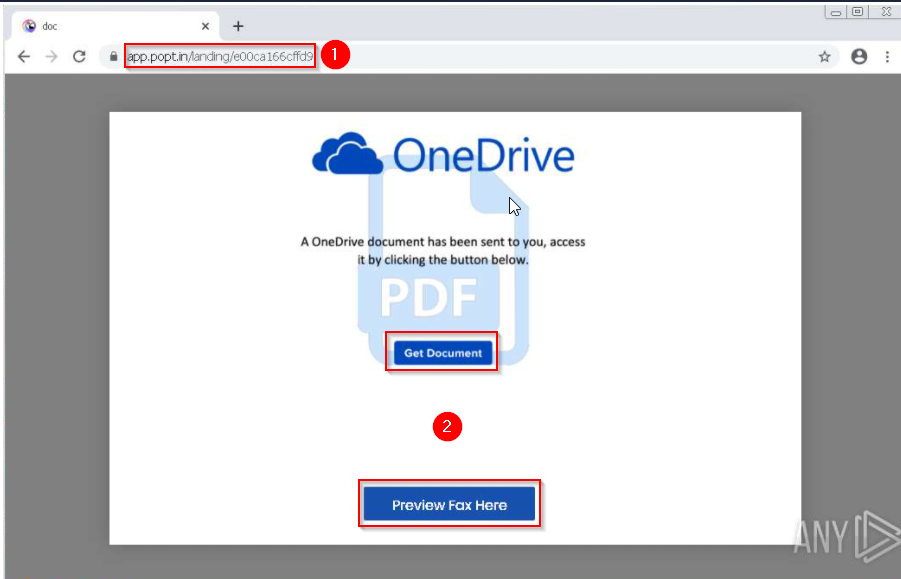Click the Preview Fax Here button
Screen dimensions: 901x579
pyautogui.click(x=449, y=505)
